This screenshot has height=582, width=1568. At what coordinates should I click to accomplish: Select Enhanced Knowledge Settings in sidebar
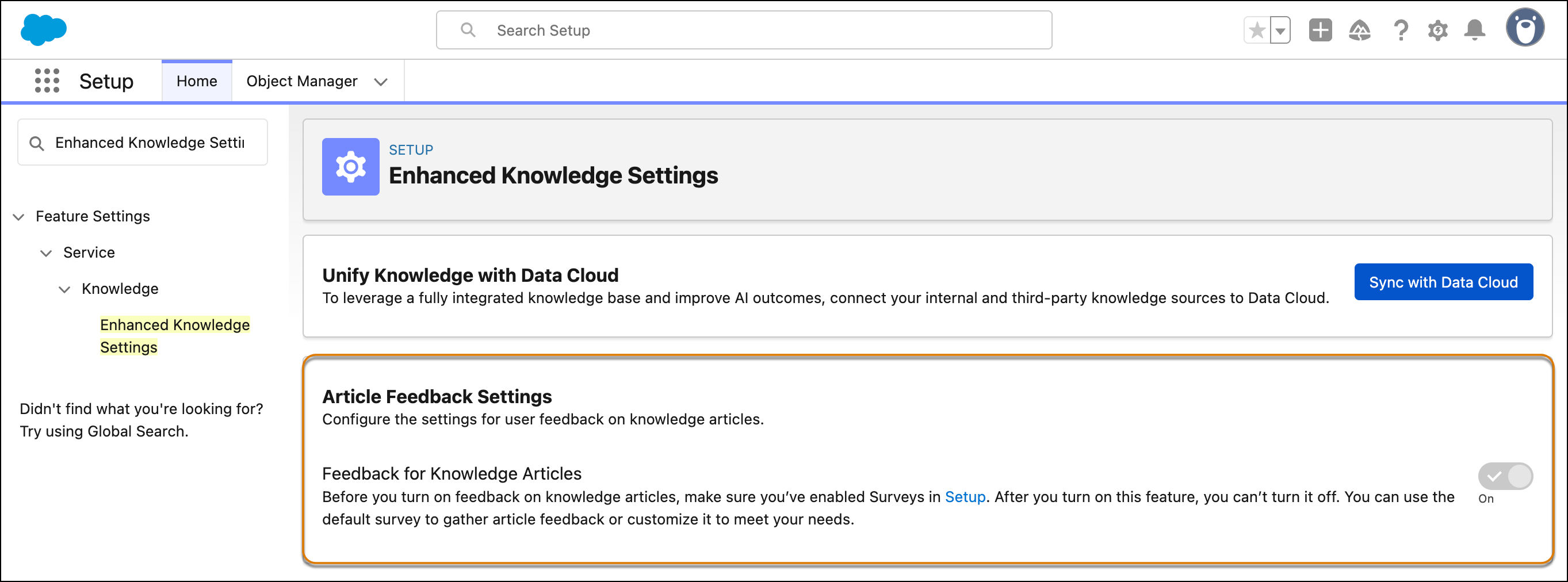(175, 336)
